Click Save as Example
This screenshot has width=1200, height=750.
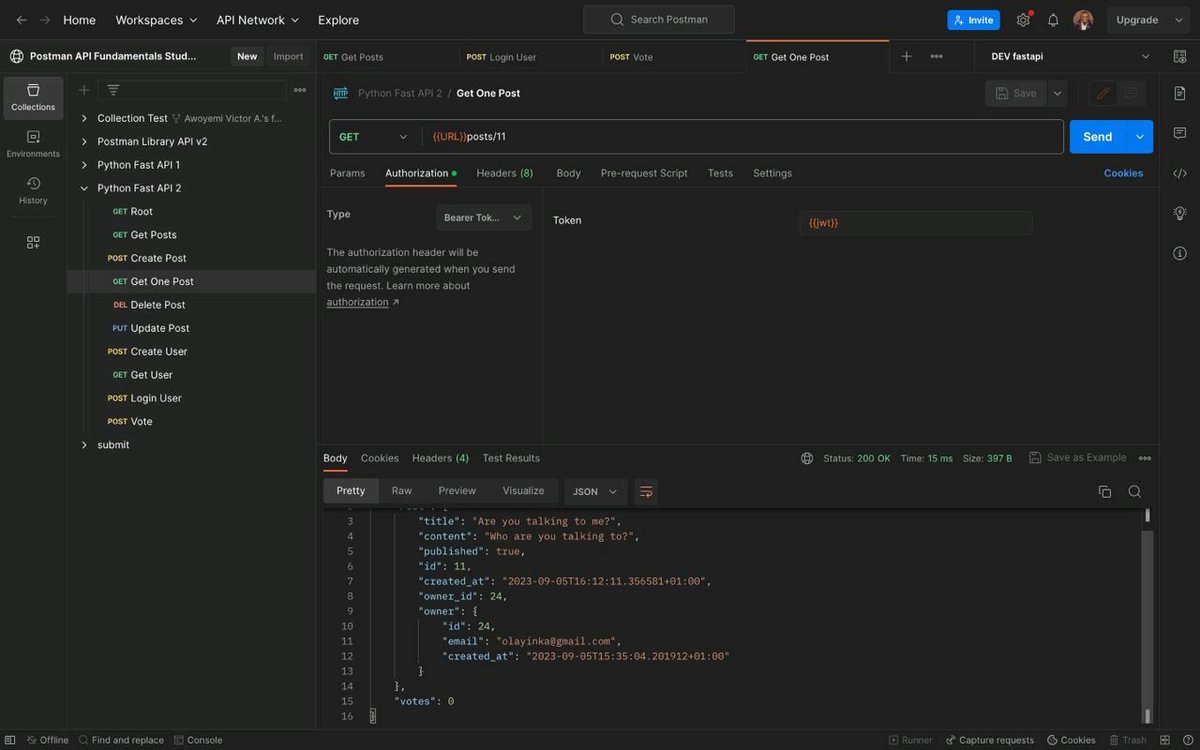[1077, 458]
